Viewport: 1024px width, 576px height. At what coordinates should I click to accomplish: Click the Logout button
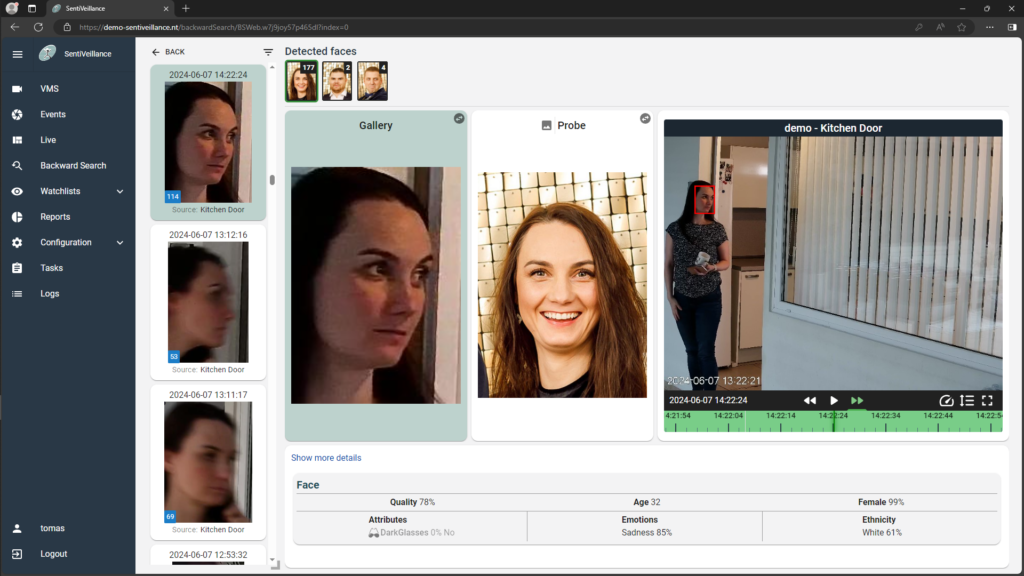click(x=53, y=554)
